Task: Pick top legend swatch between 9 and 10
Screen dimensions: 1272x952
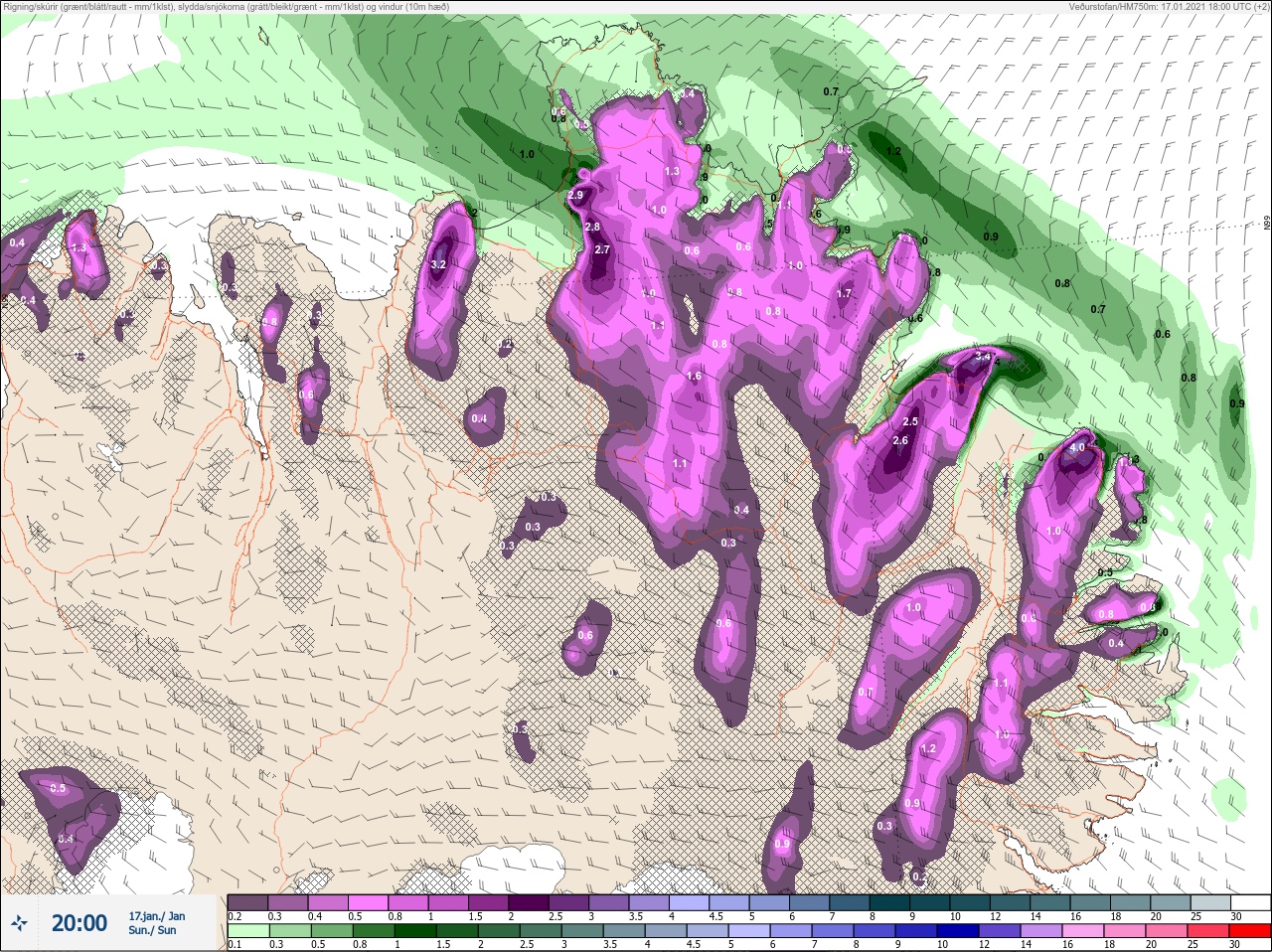Action: pos(932,902)
